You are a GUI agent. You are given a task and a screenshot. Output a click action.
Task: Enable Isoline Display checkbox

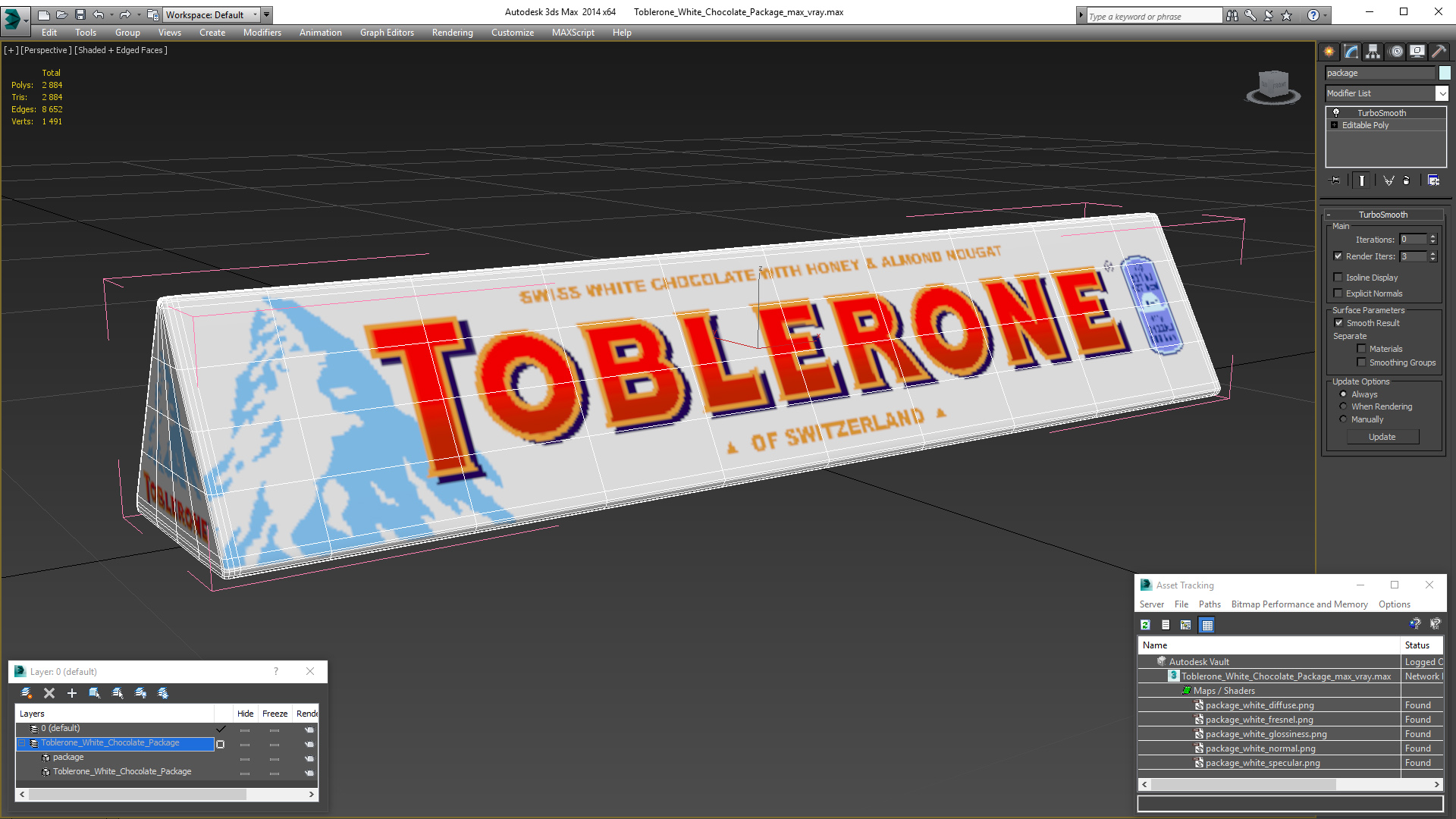coord(1338,278)
